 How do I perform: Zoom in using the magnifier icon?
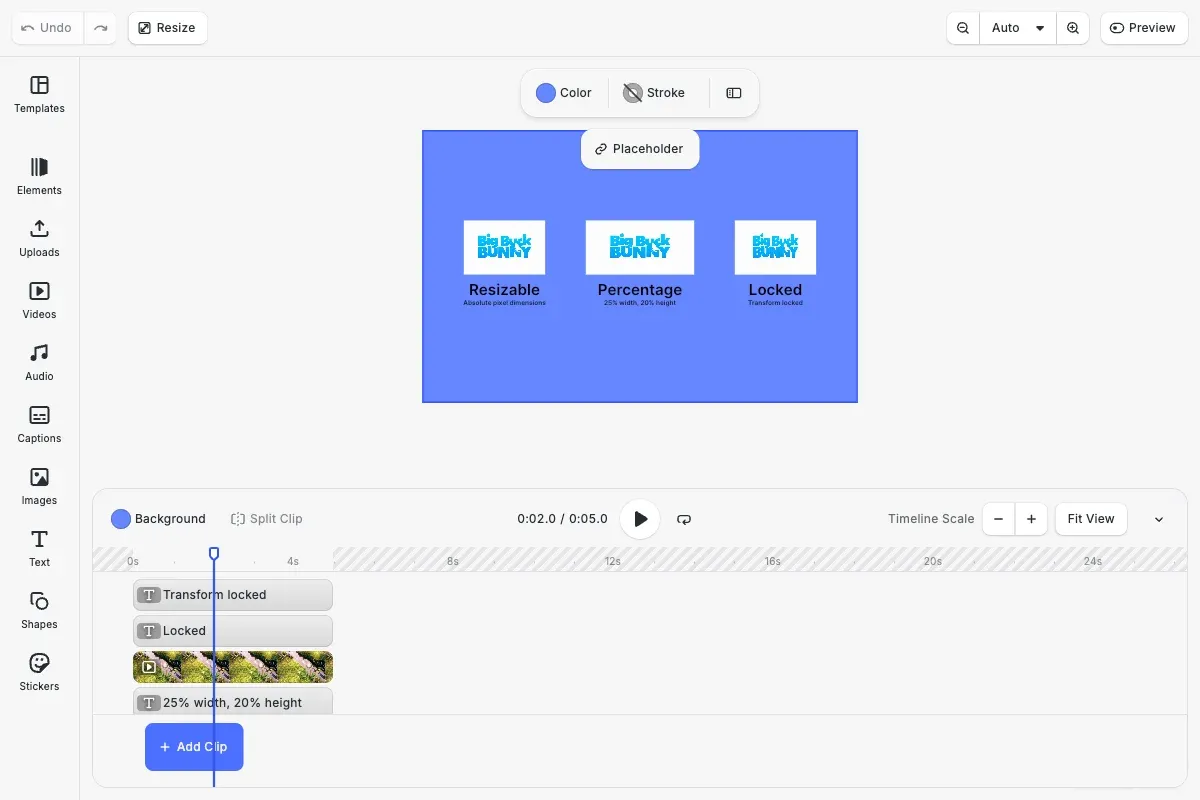point(1072,27)
